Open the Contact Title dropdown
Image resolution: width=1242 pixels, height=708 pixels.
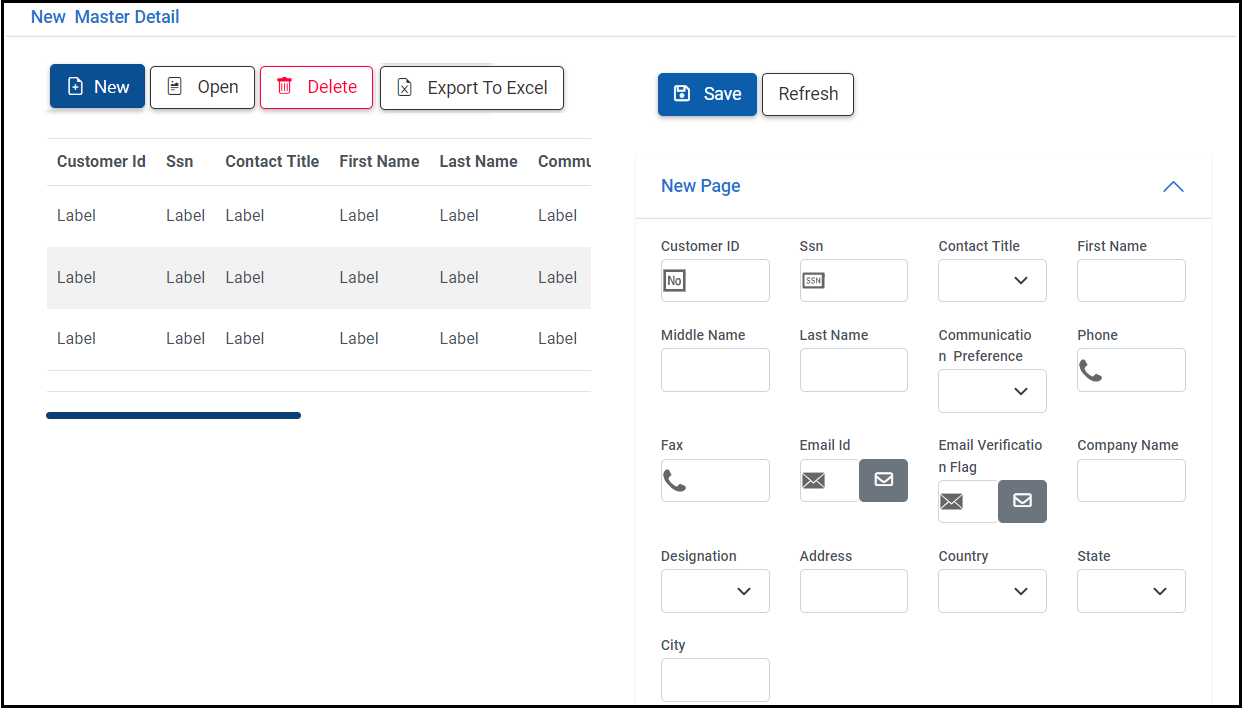[992, 281]
